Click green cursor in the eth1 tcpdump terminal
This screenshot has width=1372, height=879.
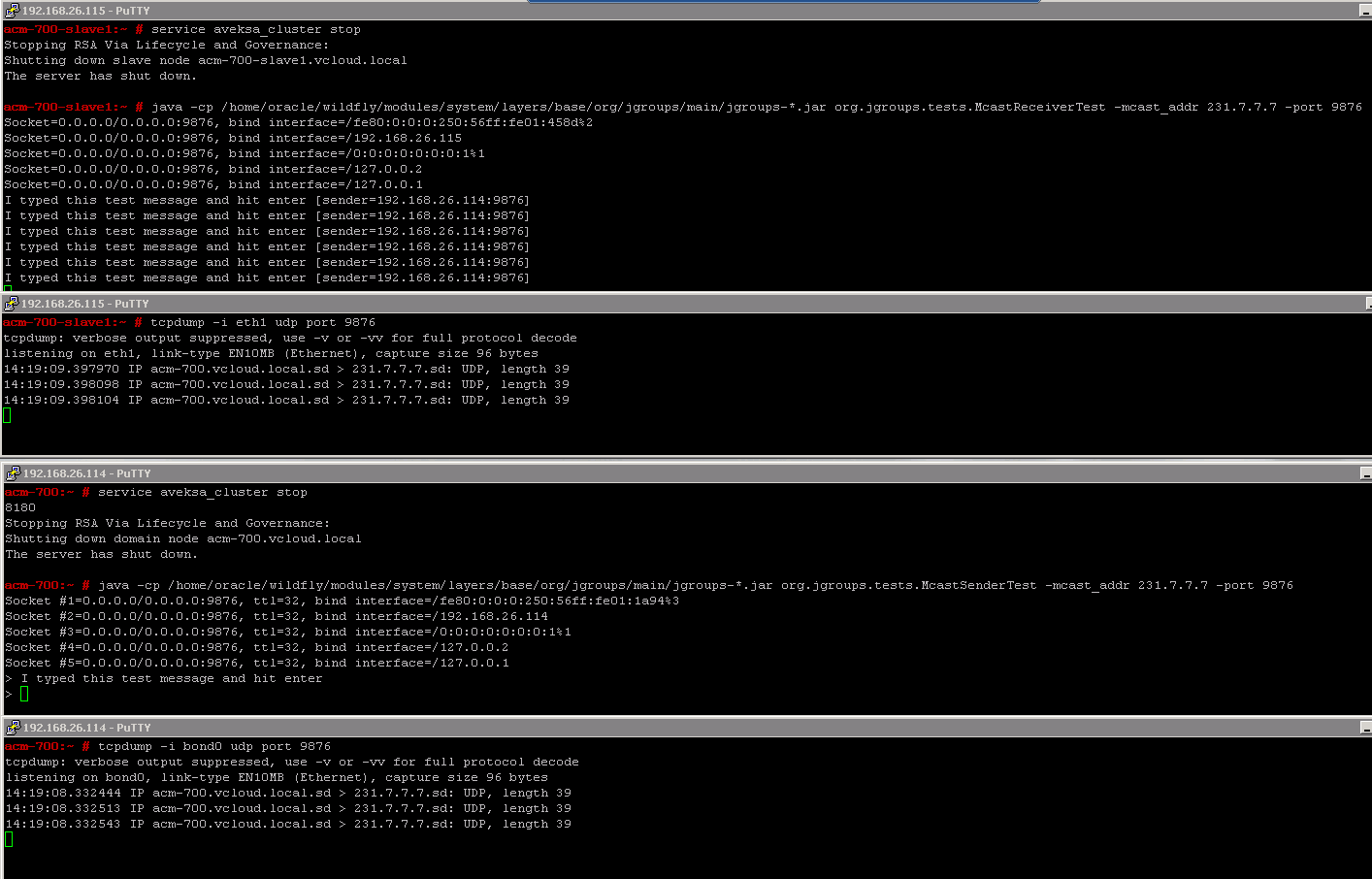7,415
